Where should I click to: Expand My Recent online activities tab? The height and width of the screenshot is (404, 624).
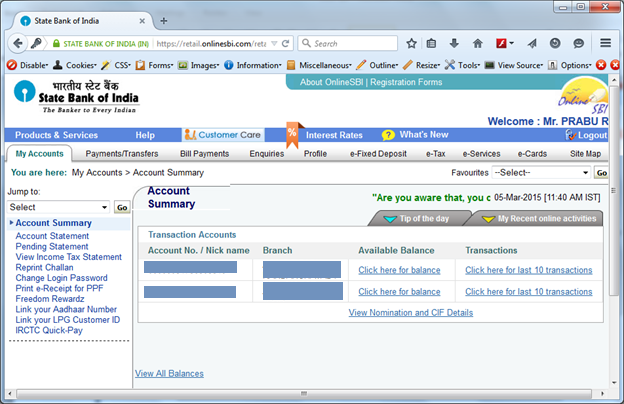pyautogui.click(x=537, y=219)
